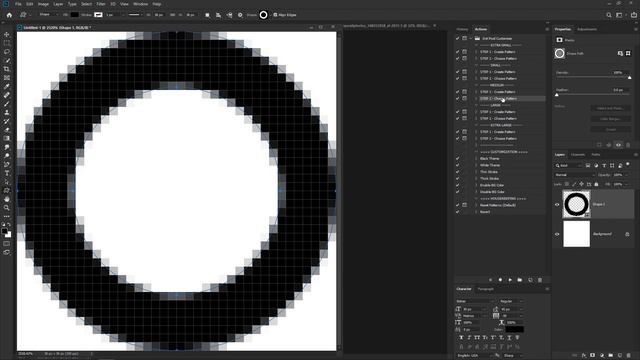This screenshot has height=360, width=640.
Task: Click the Fill color swatch
Action: click(x=74, y=15)
